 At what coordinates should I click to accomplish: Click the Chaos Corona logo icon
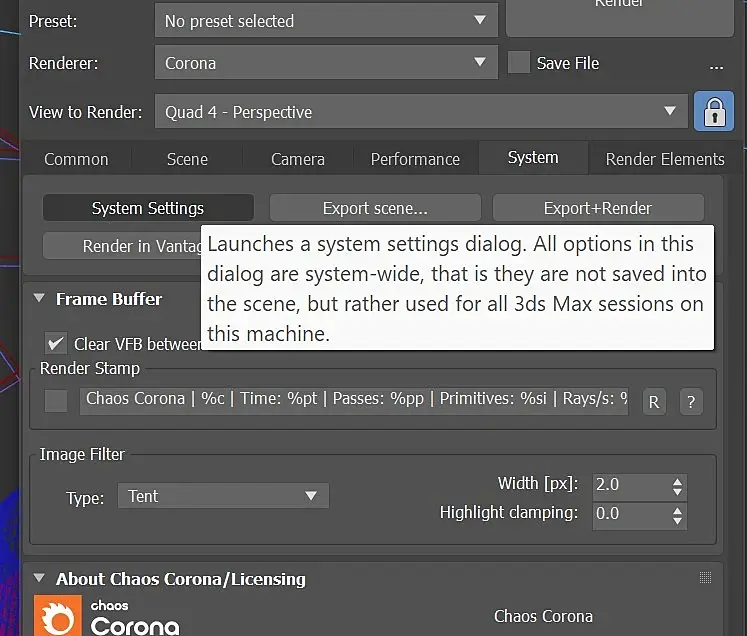pos(56,616)
